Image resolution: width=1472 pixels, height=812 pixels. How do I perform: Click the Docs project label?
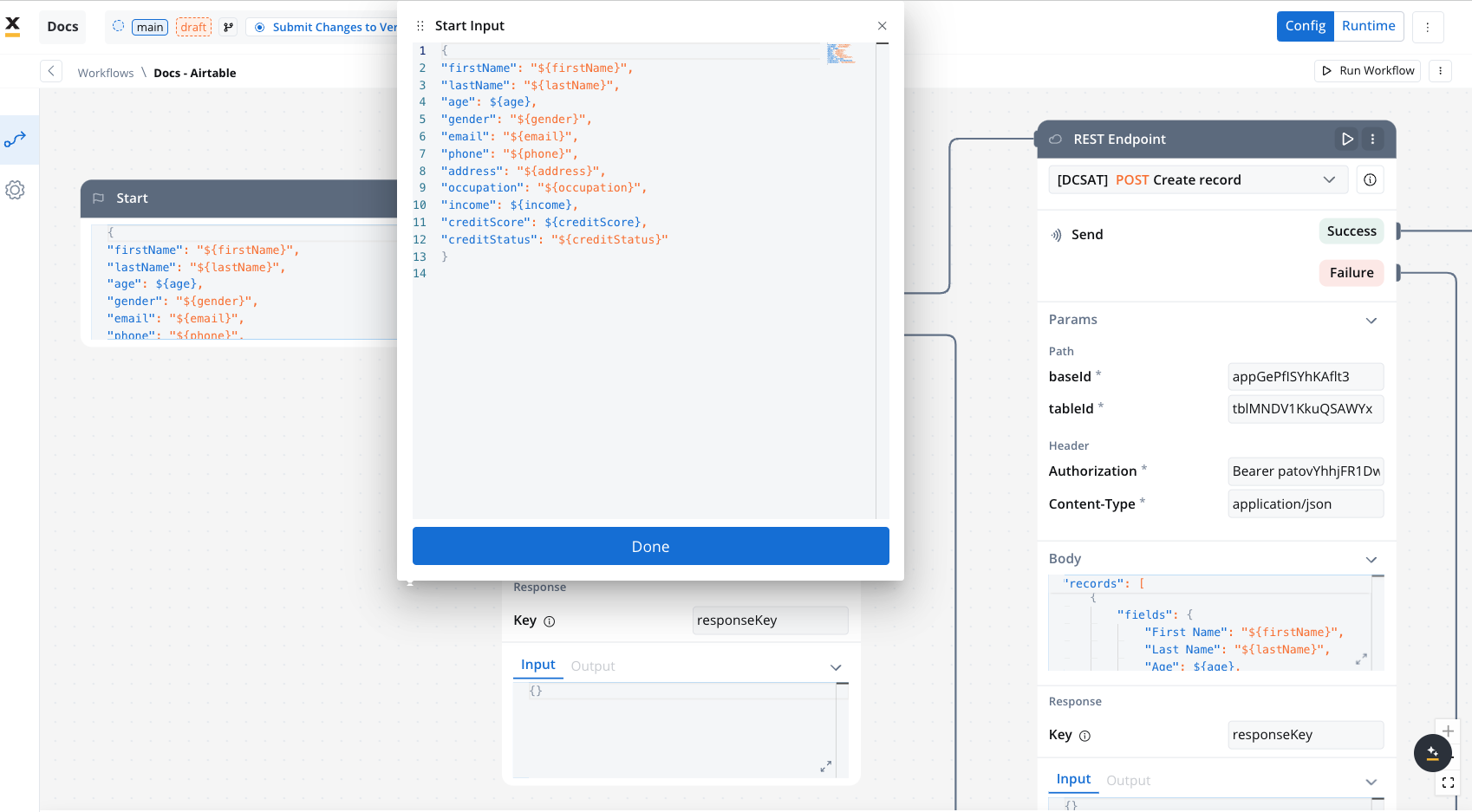pos(62,26)
